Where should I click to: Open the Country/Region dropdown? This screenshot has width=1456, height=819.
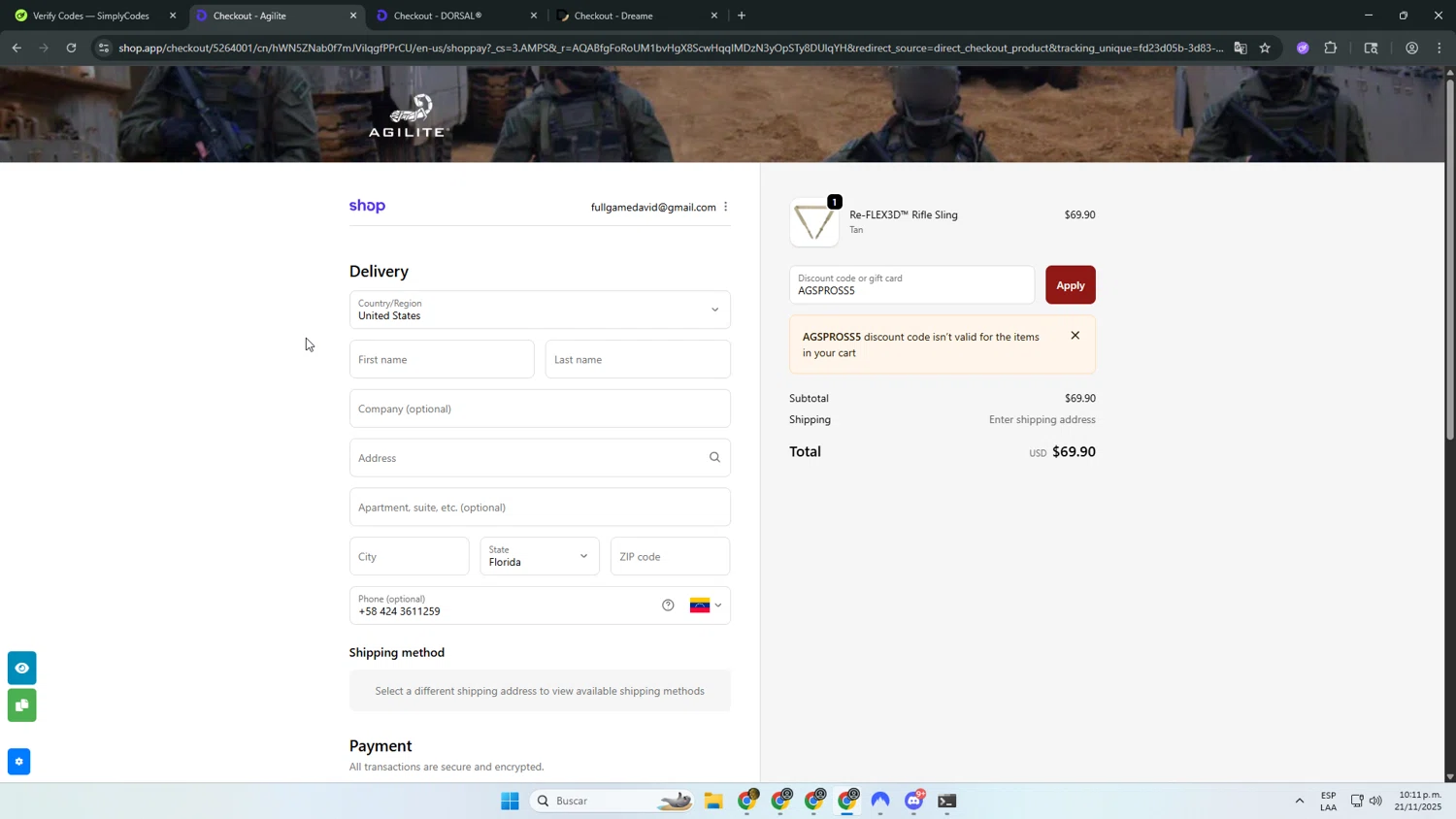540,310
